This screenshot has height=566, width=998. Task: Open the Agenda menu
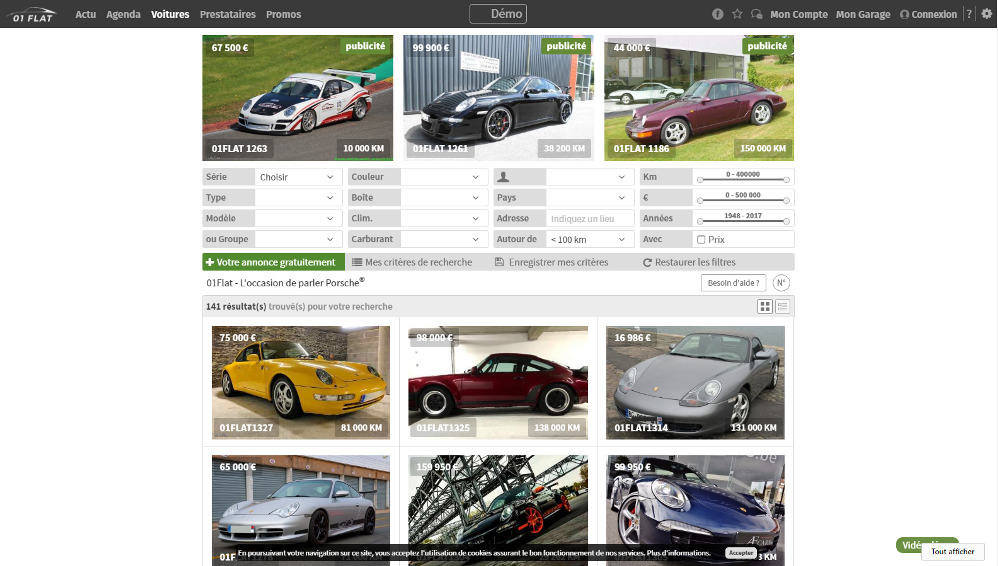[123, 14]
